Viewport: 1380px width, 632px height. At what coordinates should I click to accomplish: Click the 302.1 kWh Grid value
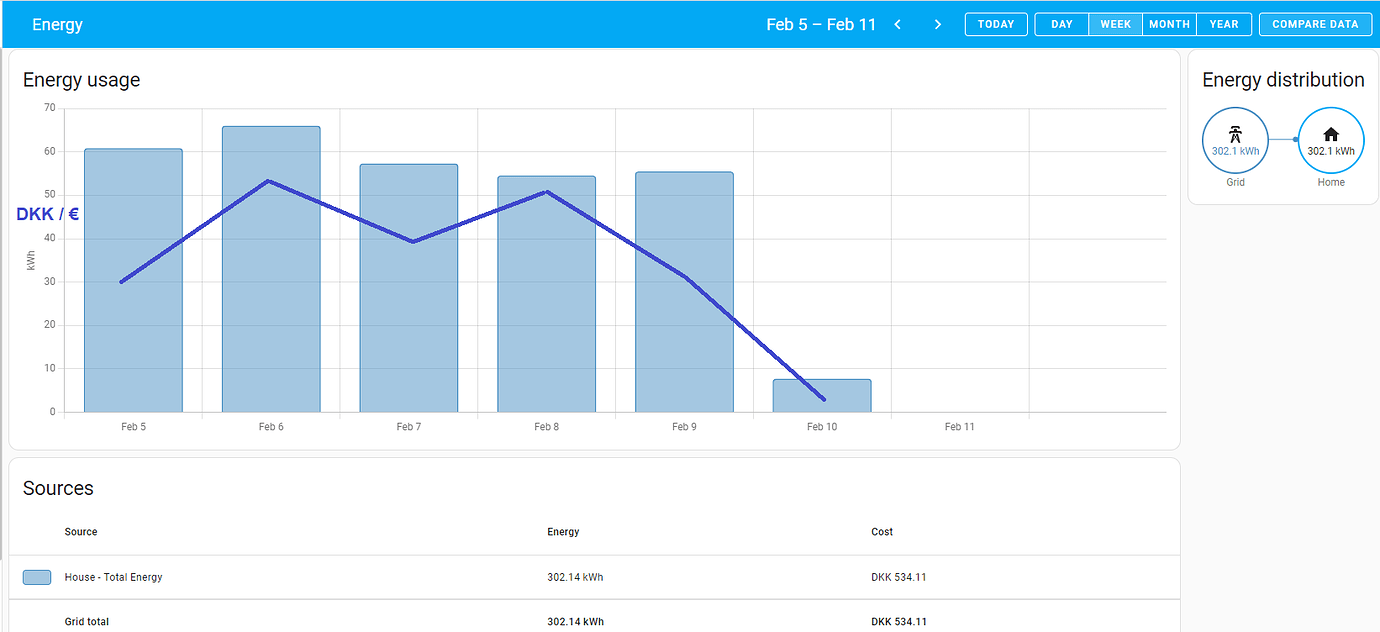pos(1236,152)
